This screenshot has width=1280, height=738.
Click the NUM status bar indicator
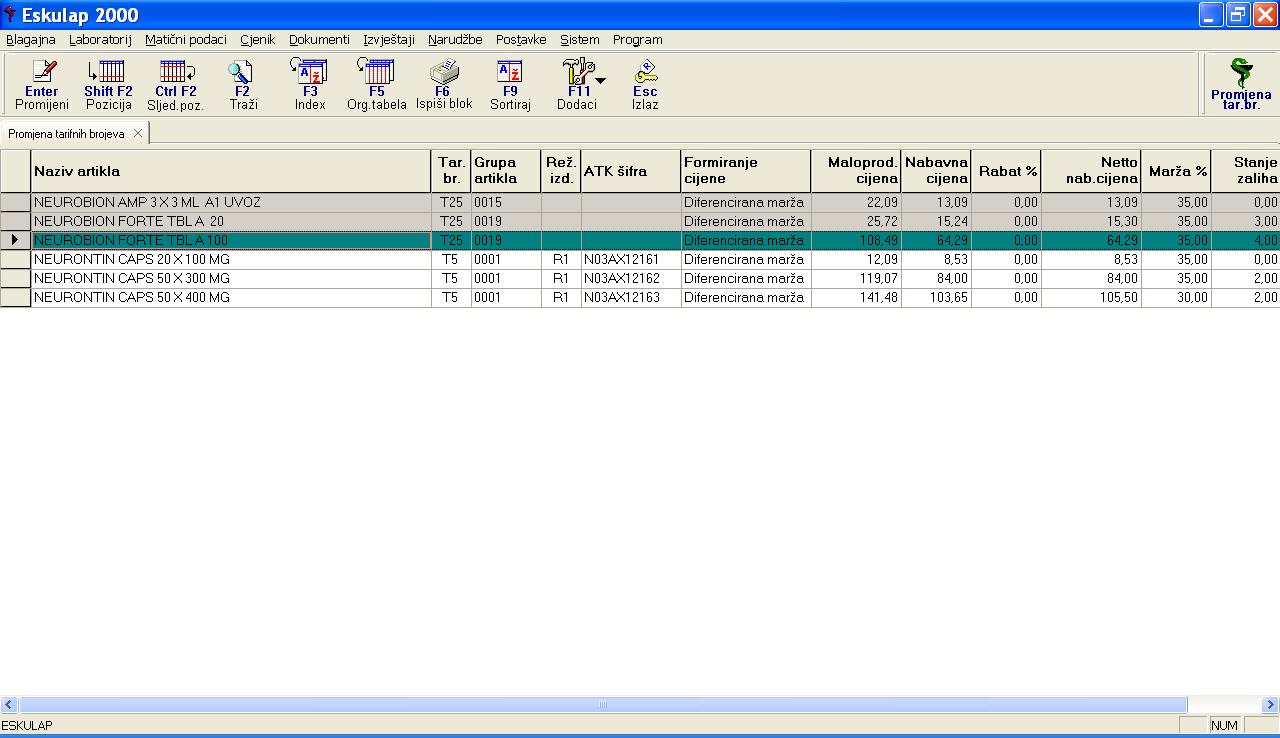point(1225,725)
